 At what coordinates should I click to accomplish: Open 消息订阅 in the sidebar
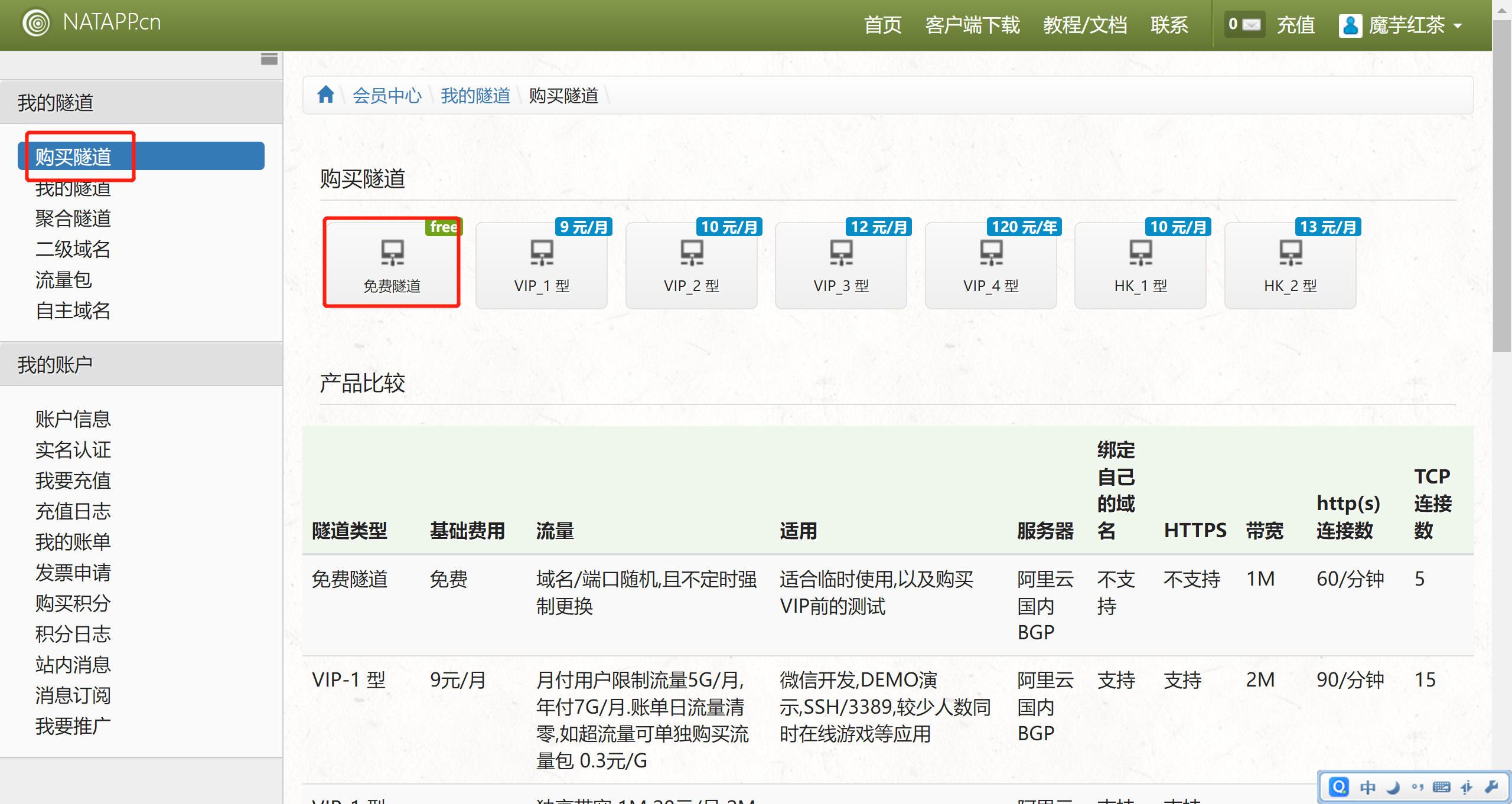point(73,695)
